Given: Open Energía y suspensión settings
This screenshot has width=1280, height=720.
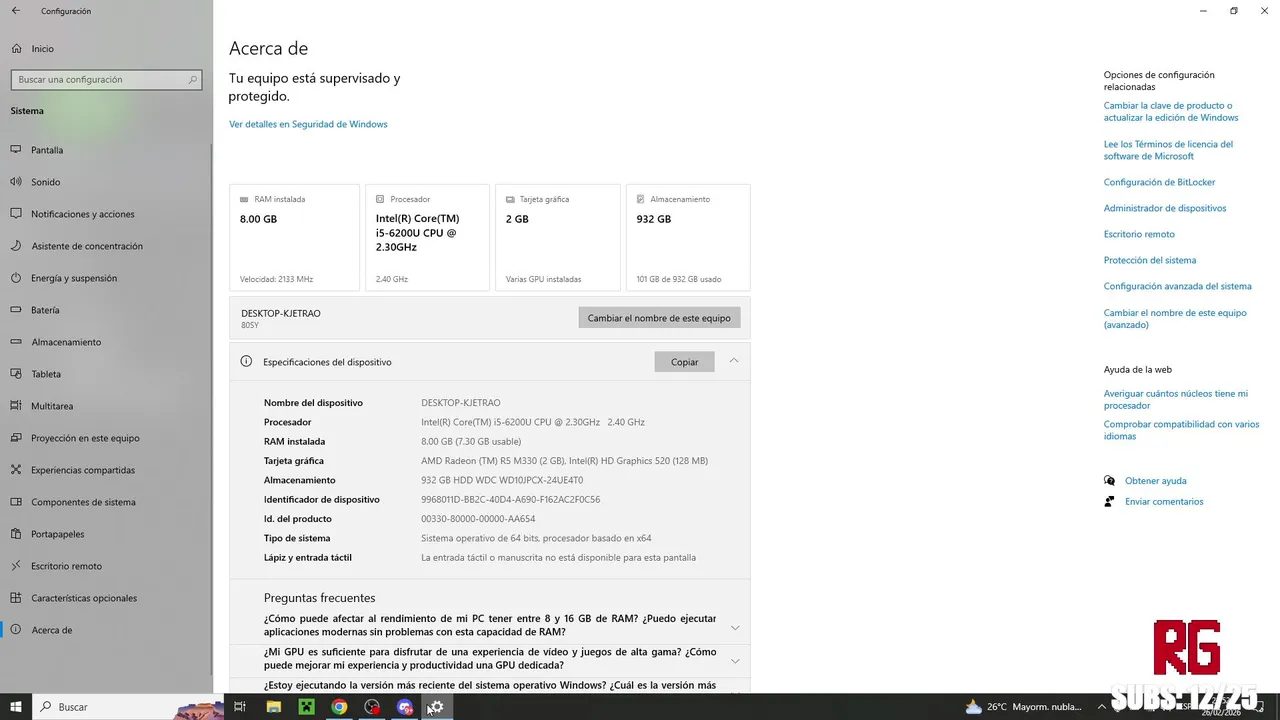Looking at the screenshot, I should (x=74, y=278).
